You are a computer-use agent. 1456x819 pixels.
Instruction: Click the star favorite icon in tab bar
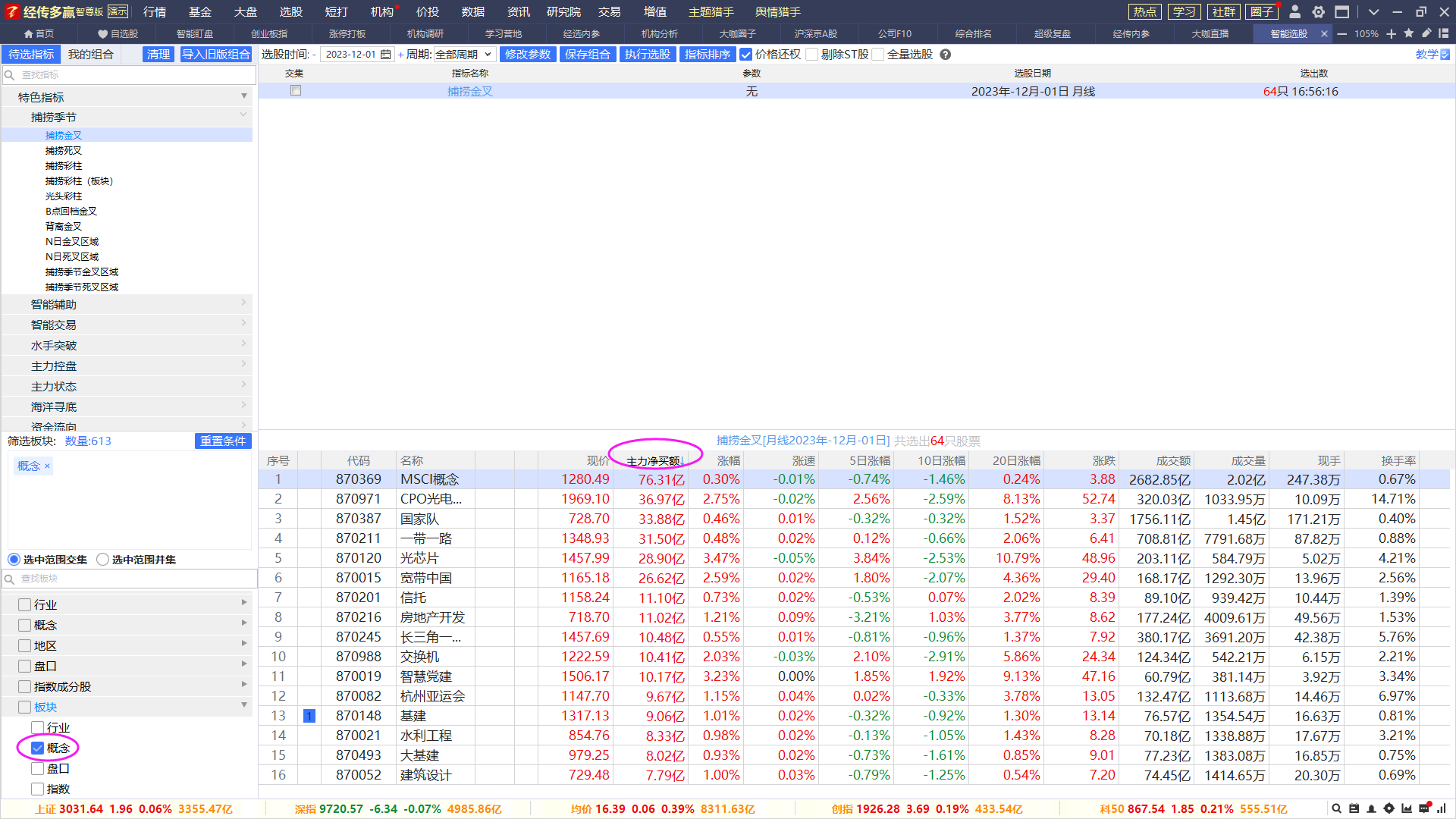(1409, 33)
